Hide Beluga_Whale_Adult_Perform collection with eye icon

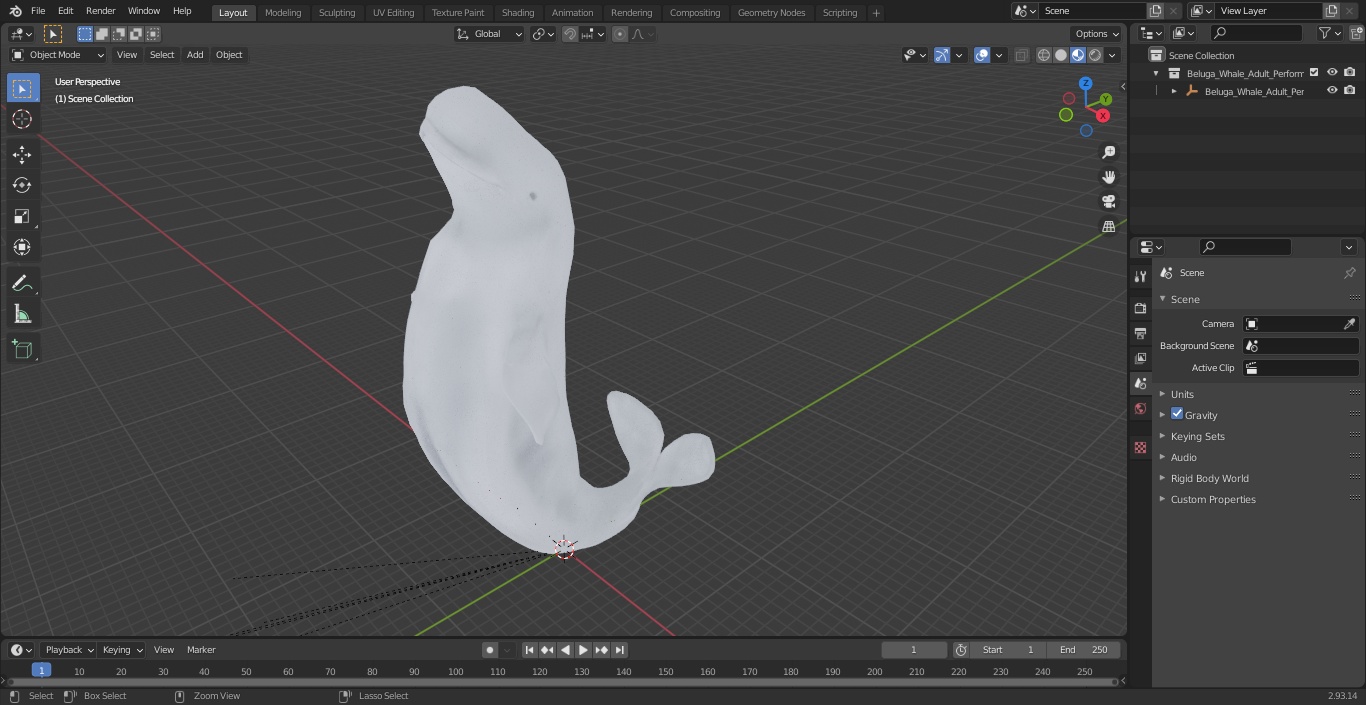pos(1332,73)
